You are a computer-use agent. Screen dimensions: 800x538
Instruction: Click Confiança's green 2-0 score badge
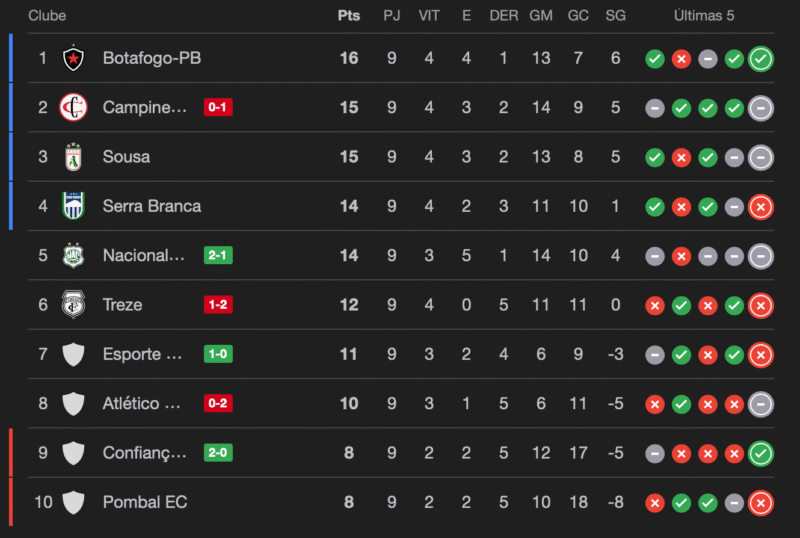(x=218, y=452)
